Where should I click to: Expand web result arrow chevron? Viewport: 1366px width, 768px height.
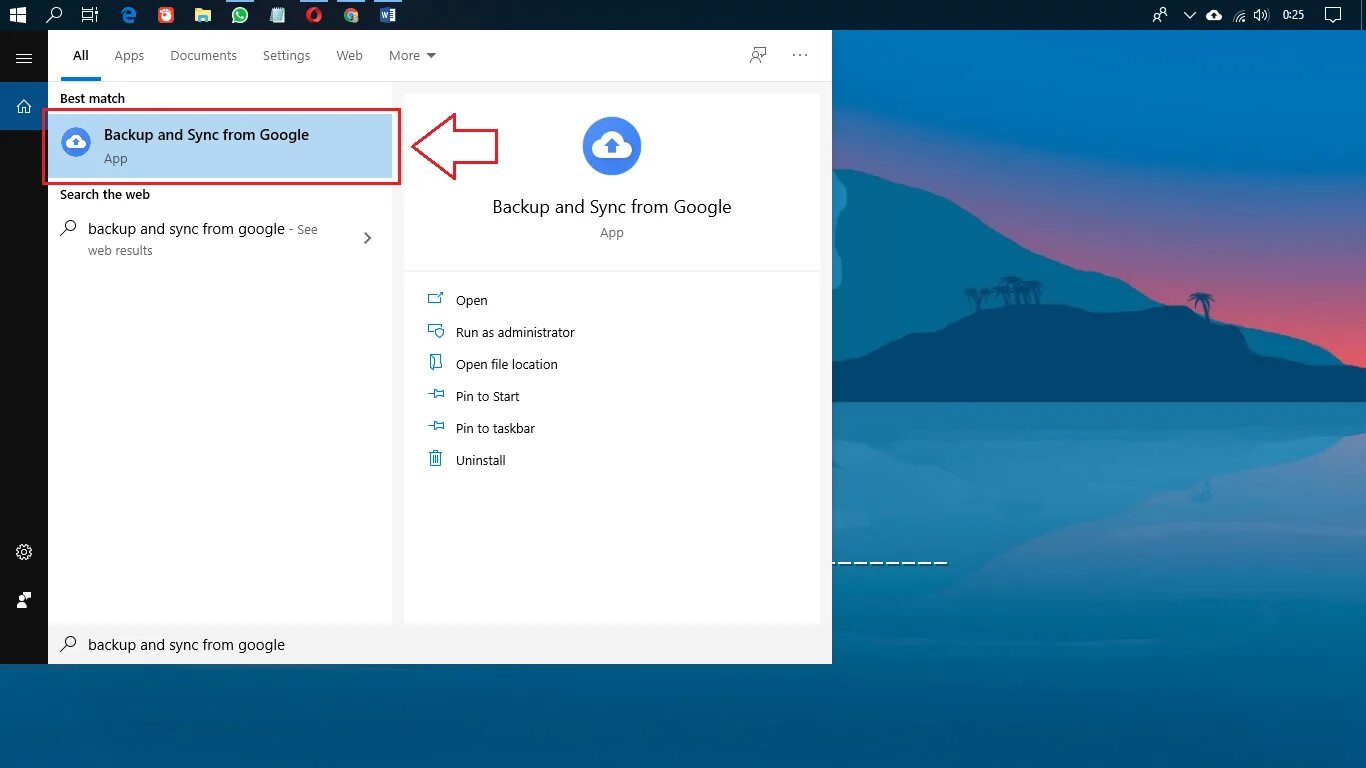[367, 238]
